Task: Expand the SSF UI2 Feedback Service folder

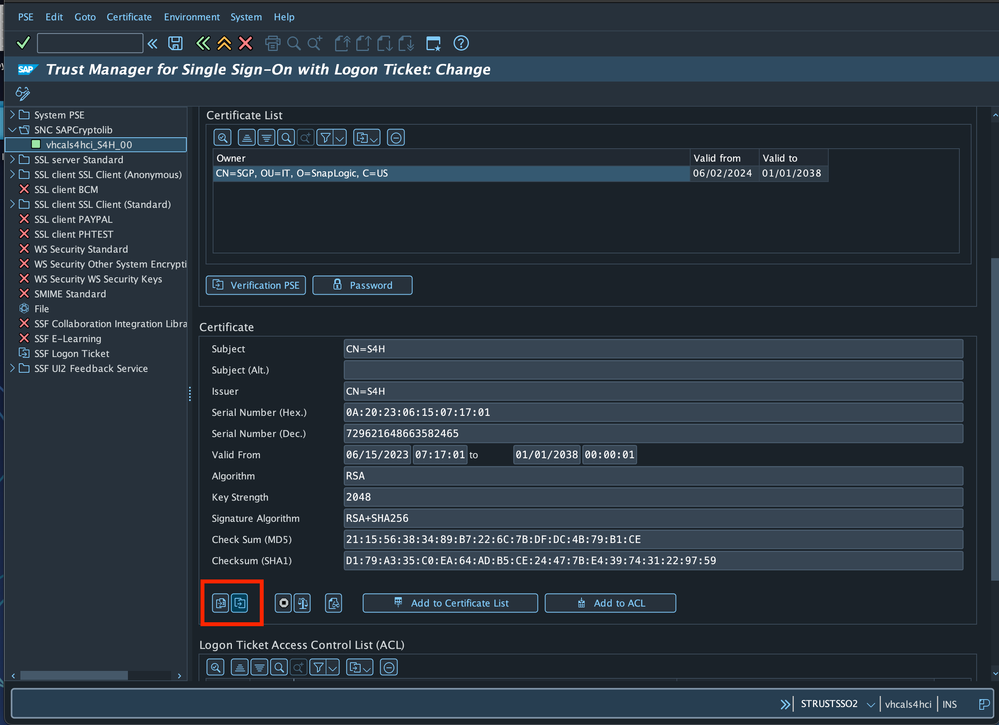Action: click(12, 368)
